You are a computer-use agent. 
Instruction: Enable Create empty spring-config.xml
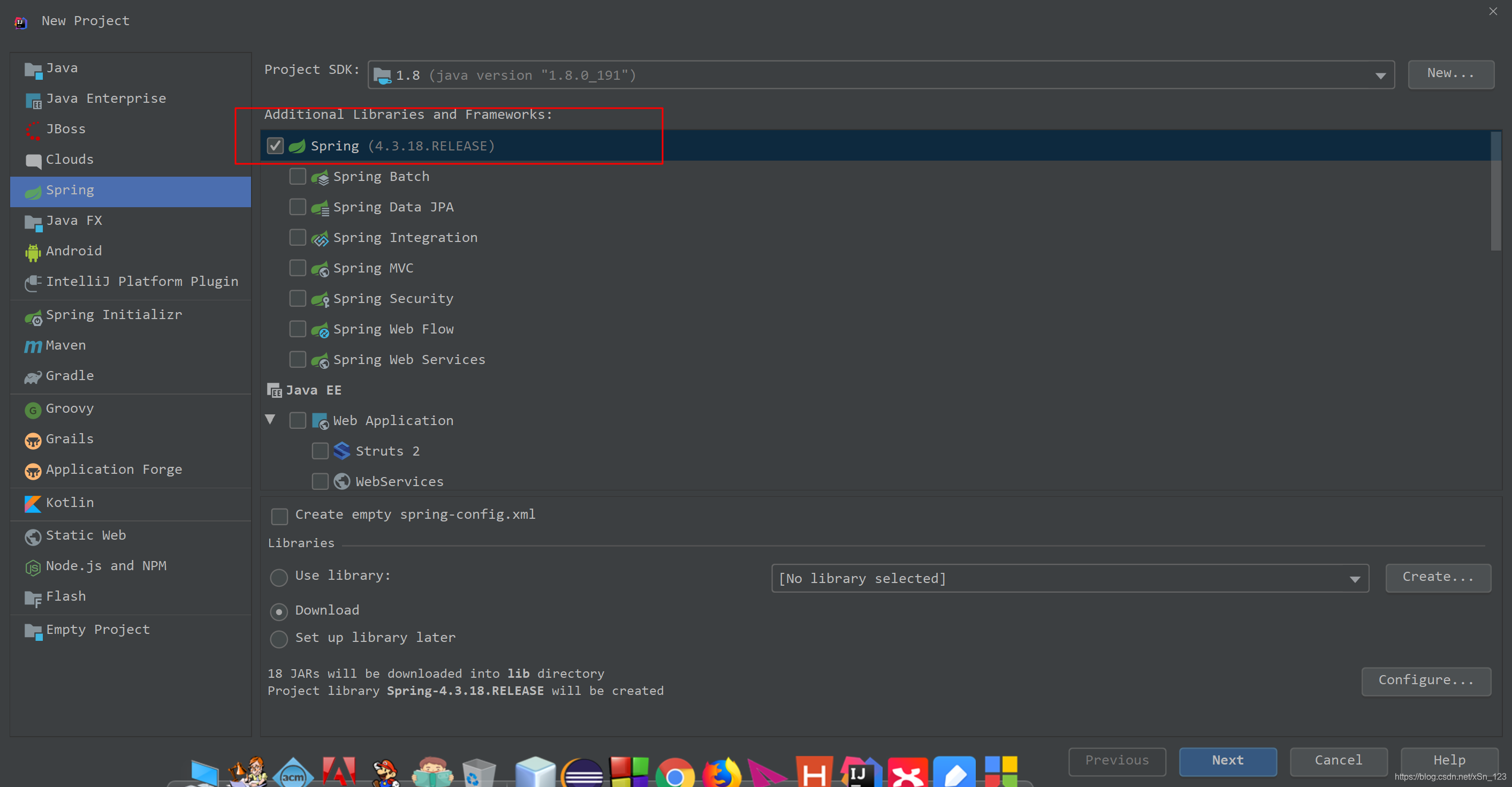(x=279, y=516)
